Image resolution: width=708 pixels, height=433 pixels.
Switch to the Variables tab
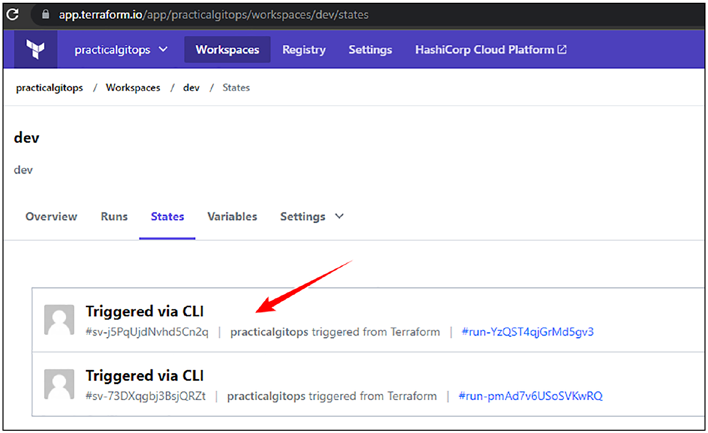coord(232,216)
